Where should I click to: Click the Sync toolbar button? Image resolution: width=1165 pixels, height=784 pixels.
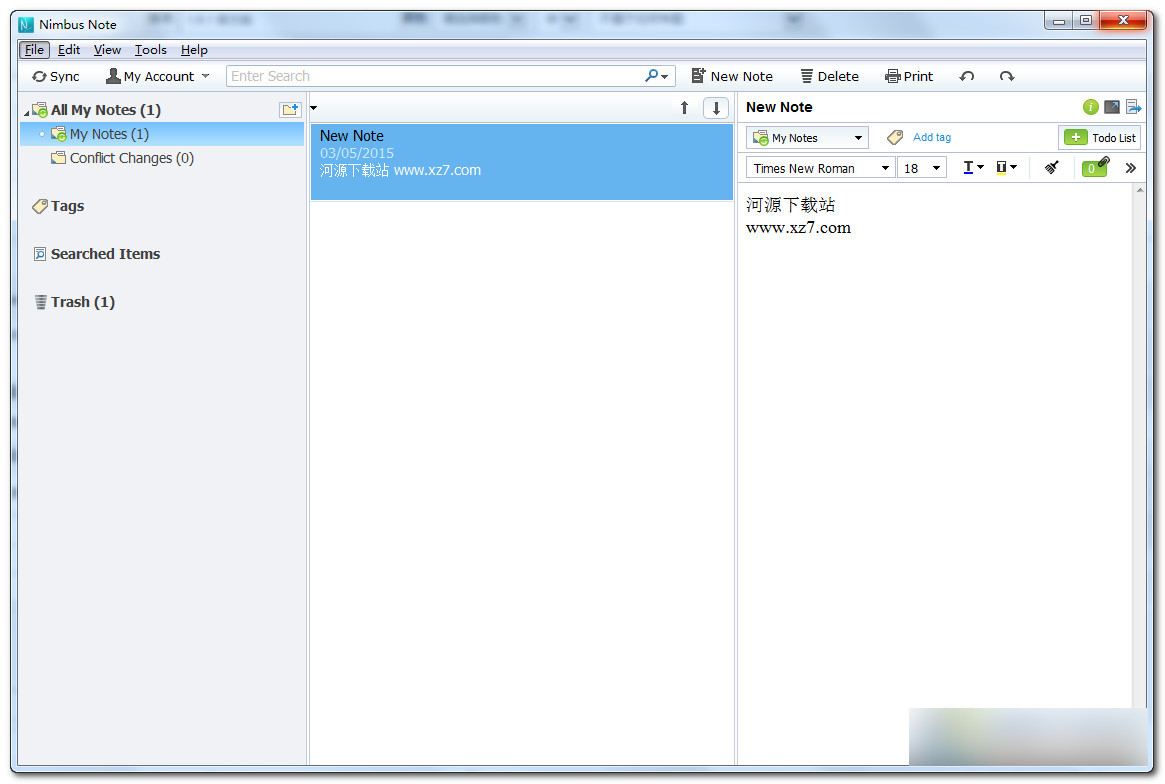[55, 76]
